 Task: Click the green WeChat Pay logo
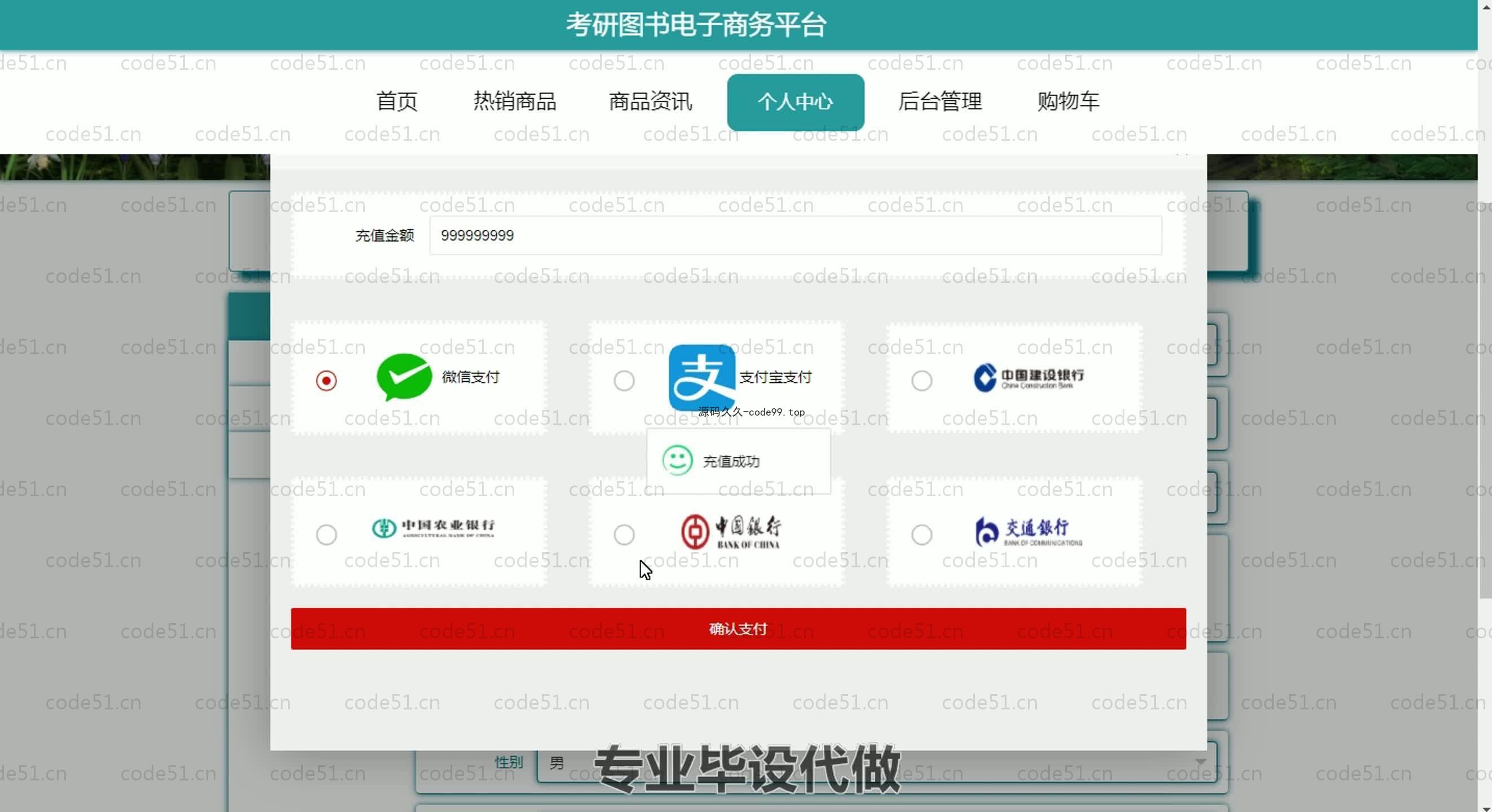tap(404, 377)
